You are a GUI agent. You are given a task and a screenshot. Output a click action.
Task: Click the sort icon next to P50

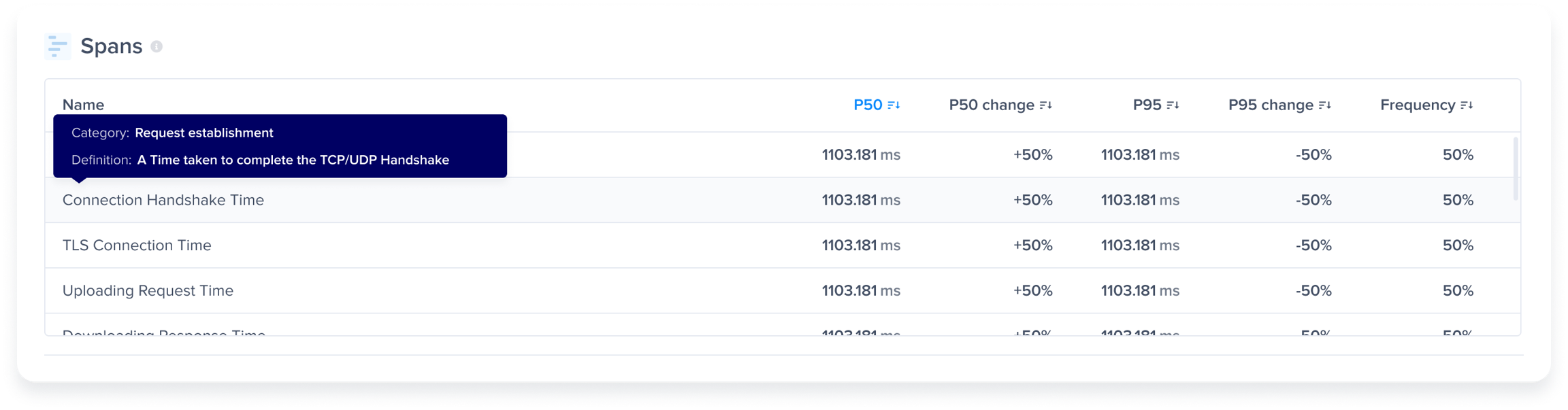coord(894,105)
